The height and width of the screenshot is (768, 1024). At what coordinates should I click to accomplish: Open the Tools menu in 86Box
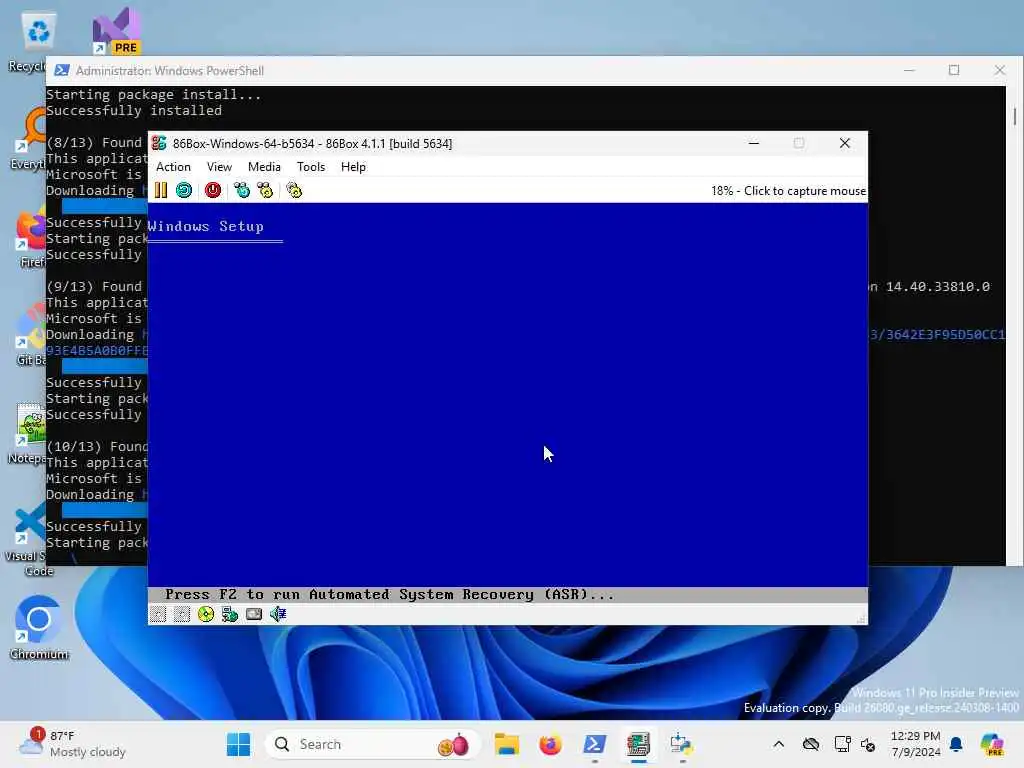pos(311,167)
